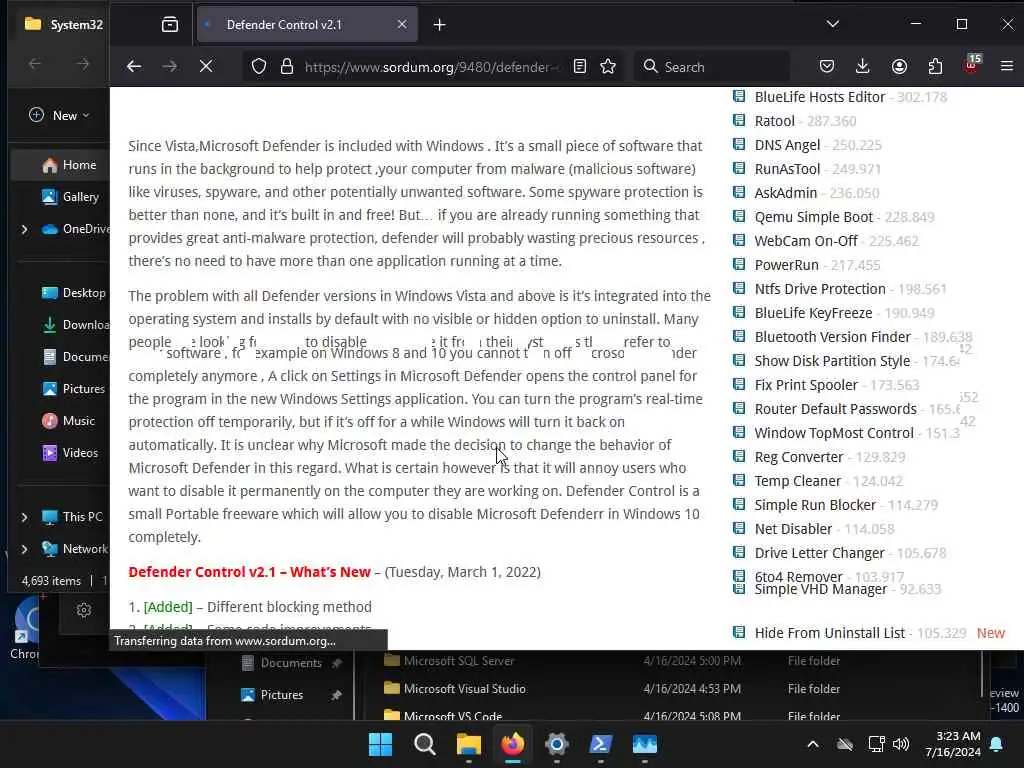Open Router Default Passwords link

(x=835, y=409)
